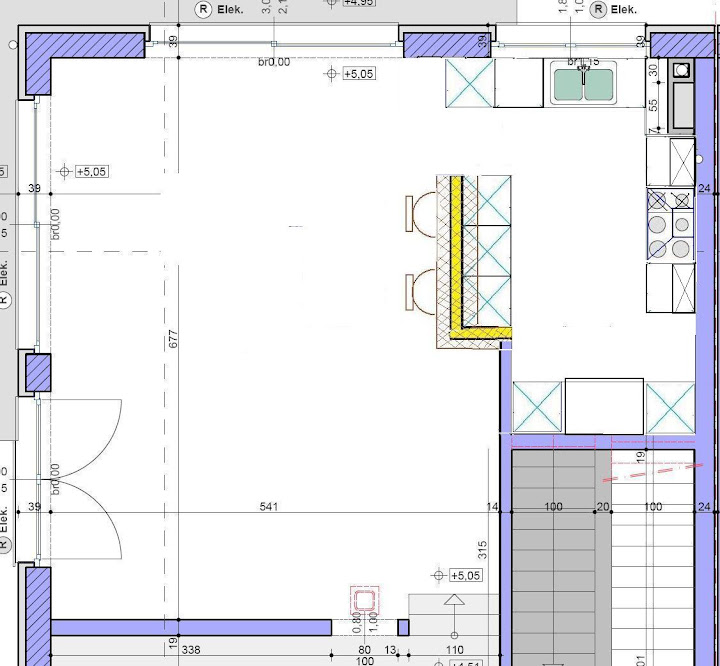This screenshot has height=666, width=720.
Task: Click the "315" vertical dimension text
Action: click(482, 550)
